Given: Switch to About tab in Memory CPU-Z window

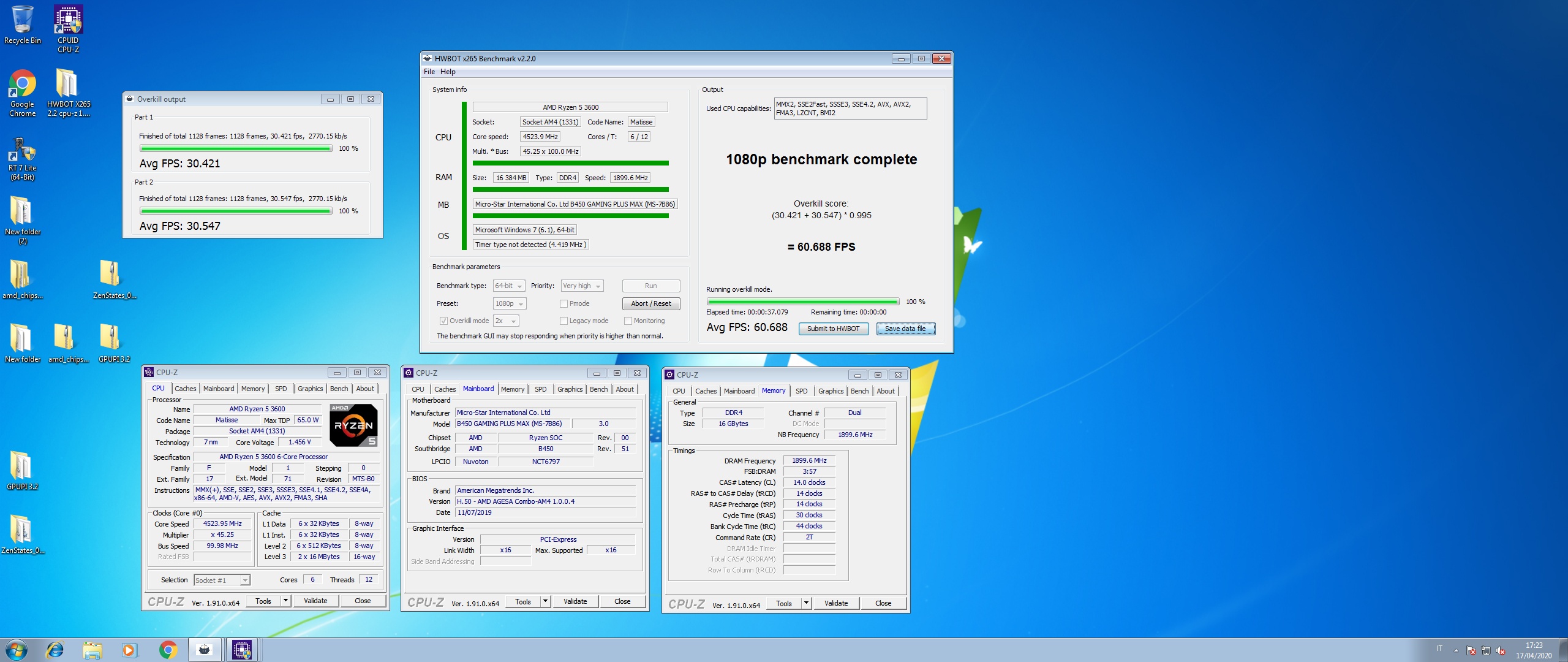Looking at the screenshot, I should [x=885, y=391].
